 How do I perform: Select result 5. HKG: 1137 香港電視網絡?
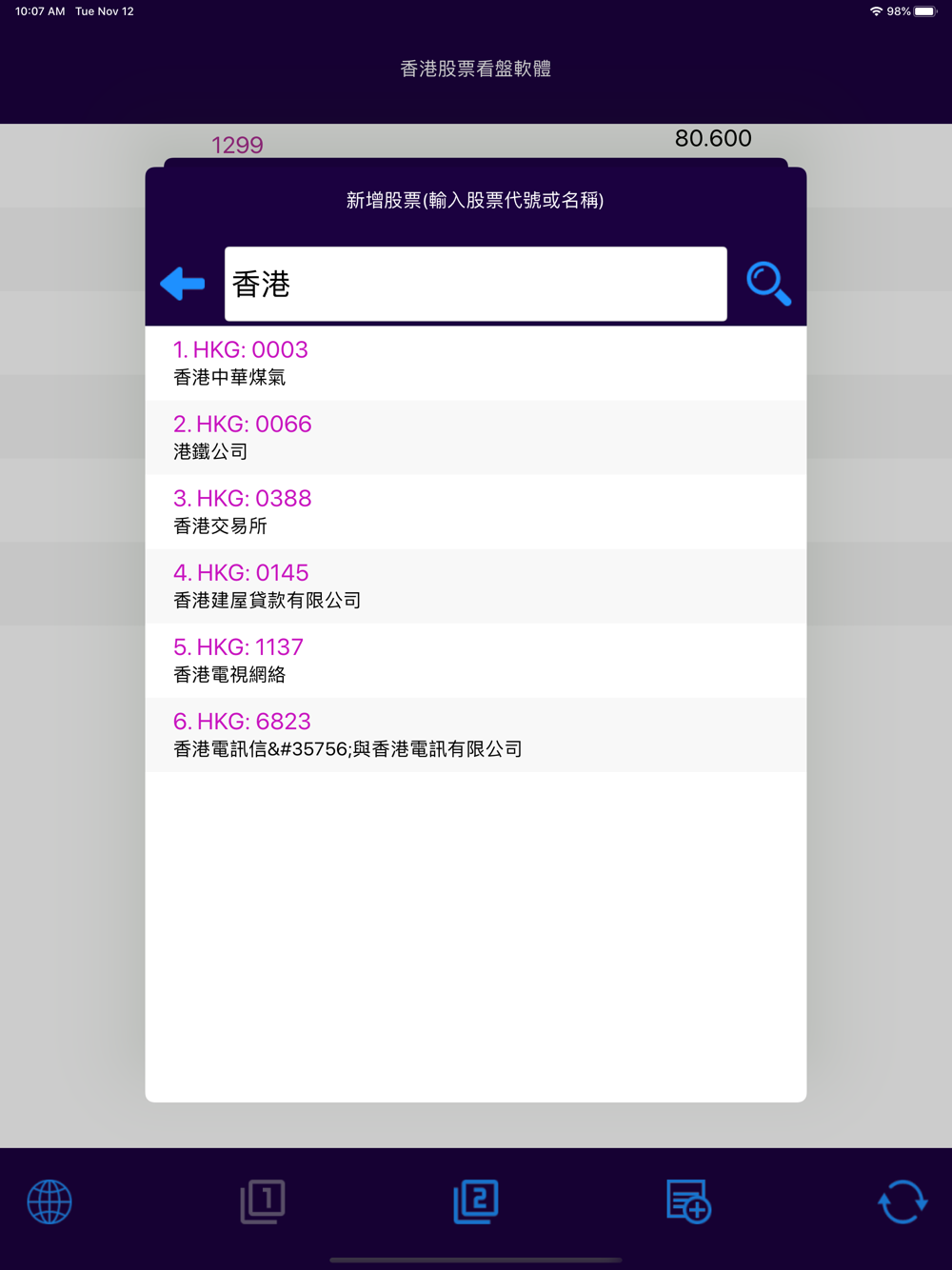click(x=476, y=661)
